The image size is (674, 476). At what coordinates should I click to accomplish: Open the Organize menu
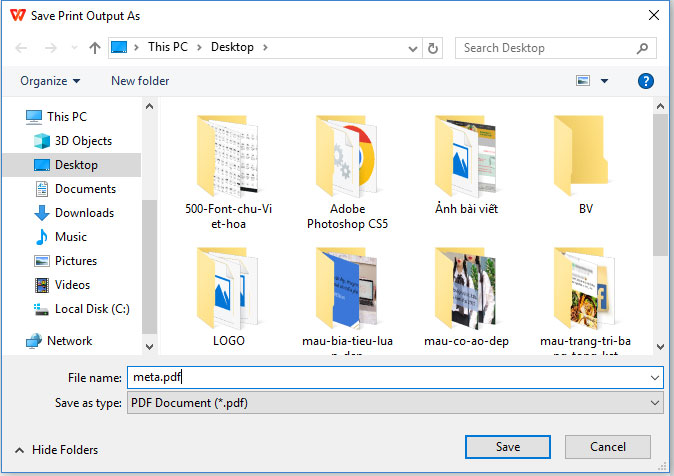[49, 81]
